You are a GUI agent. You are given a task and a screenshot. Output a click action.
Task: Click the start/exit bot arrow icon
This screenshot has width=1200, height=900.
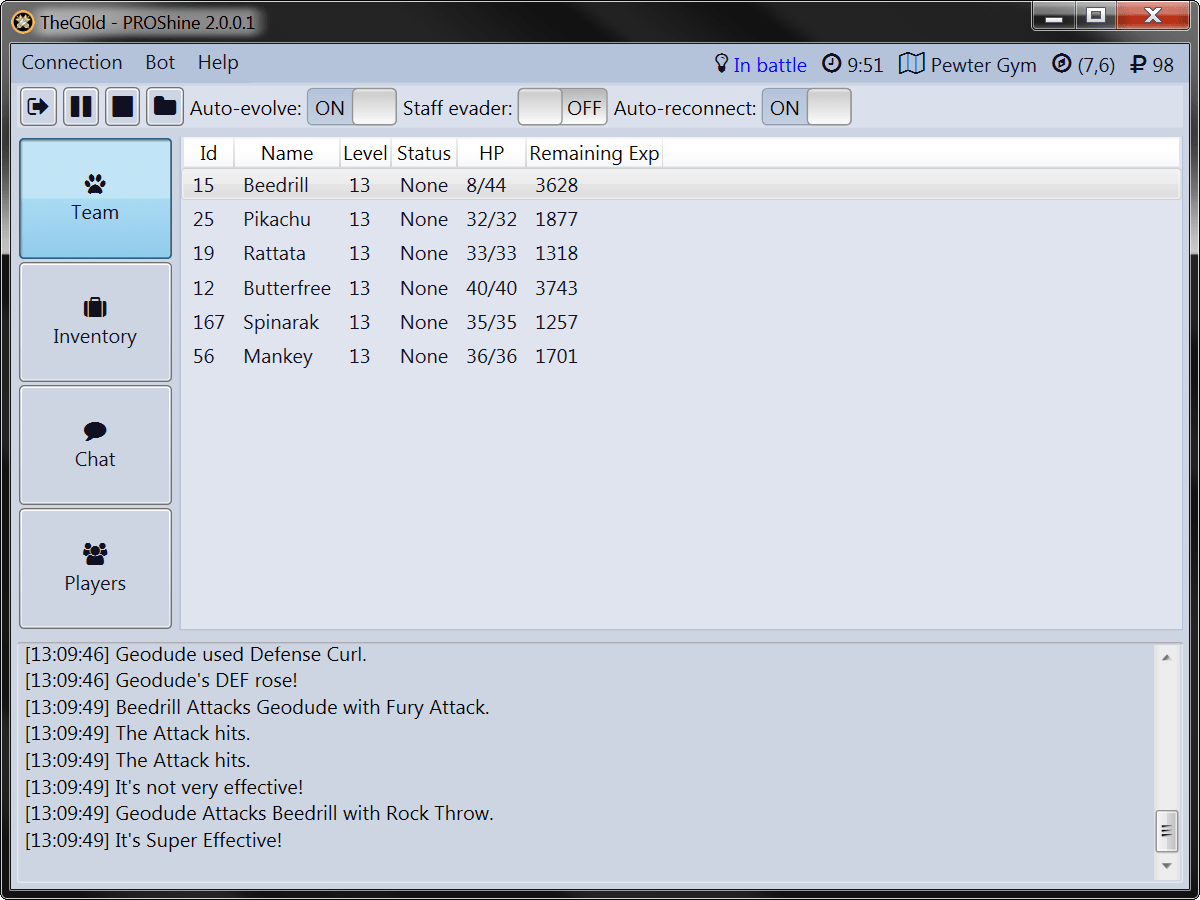point(37,107)
